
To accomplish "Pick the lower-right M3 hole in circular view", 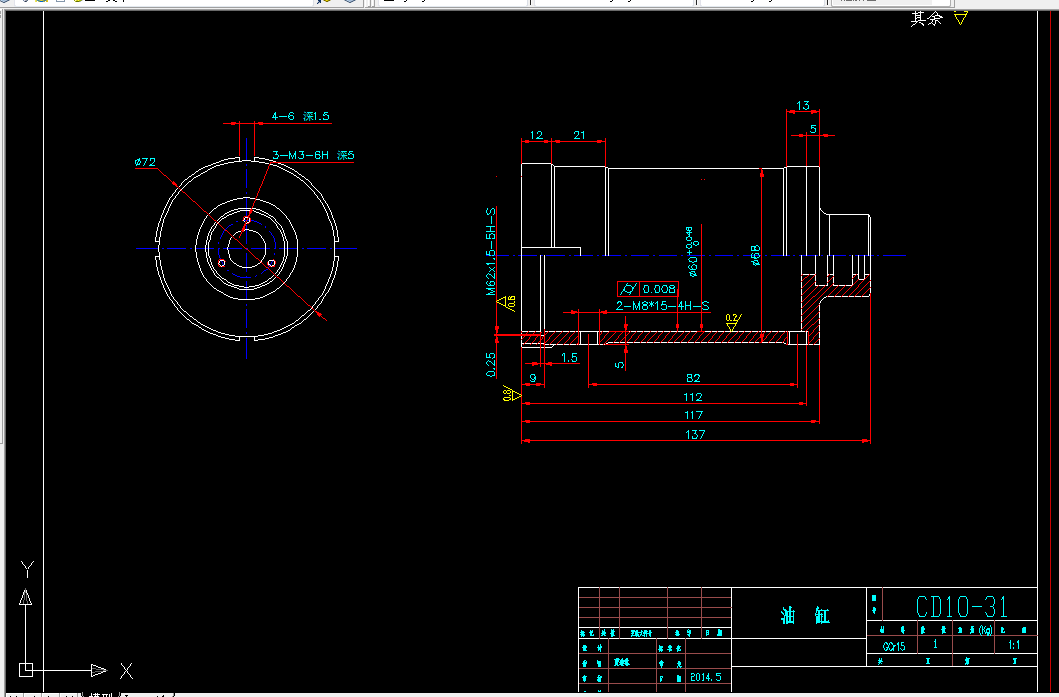I will tap(272, 263).
